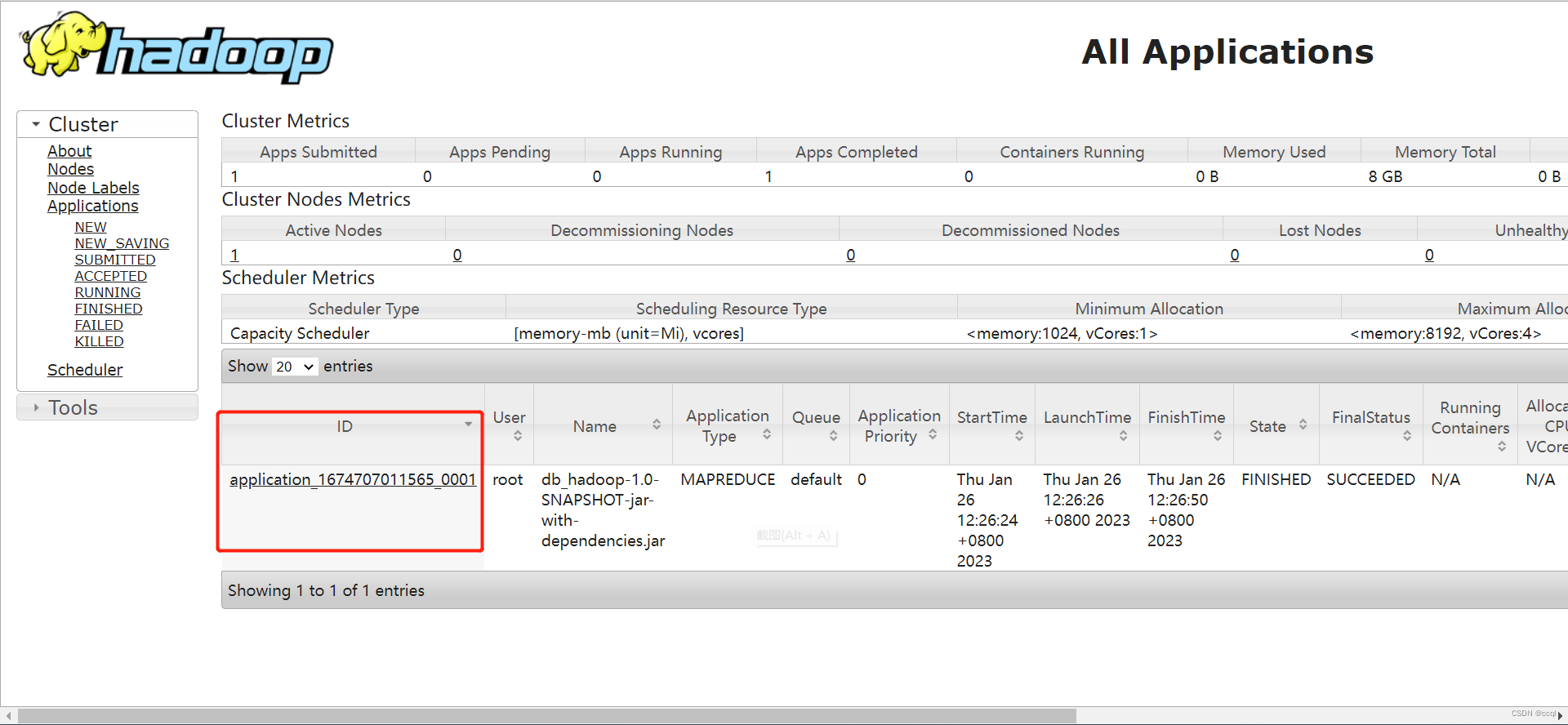Click the Lost Nodes count link
The height and width of the screenshot is (725, 1568).
pyautogui.click(x=1235, y=255)
